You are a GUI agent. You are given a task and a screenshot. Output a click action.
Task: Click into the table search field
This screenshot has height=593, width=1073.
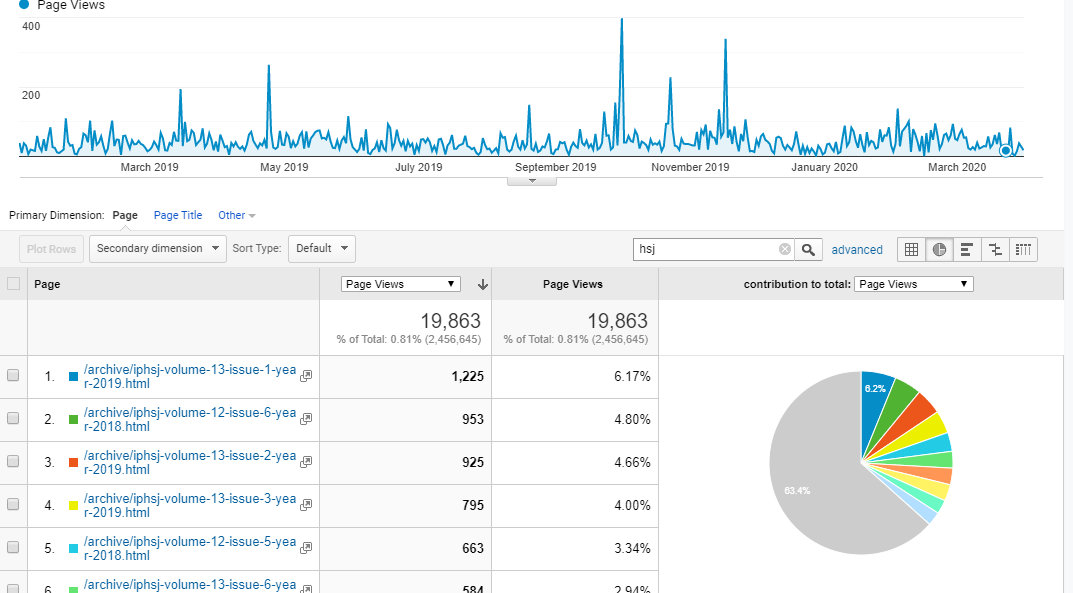pyautogui.click(x=705, y=249)
